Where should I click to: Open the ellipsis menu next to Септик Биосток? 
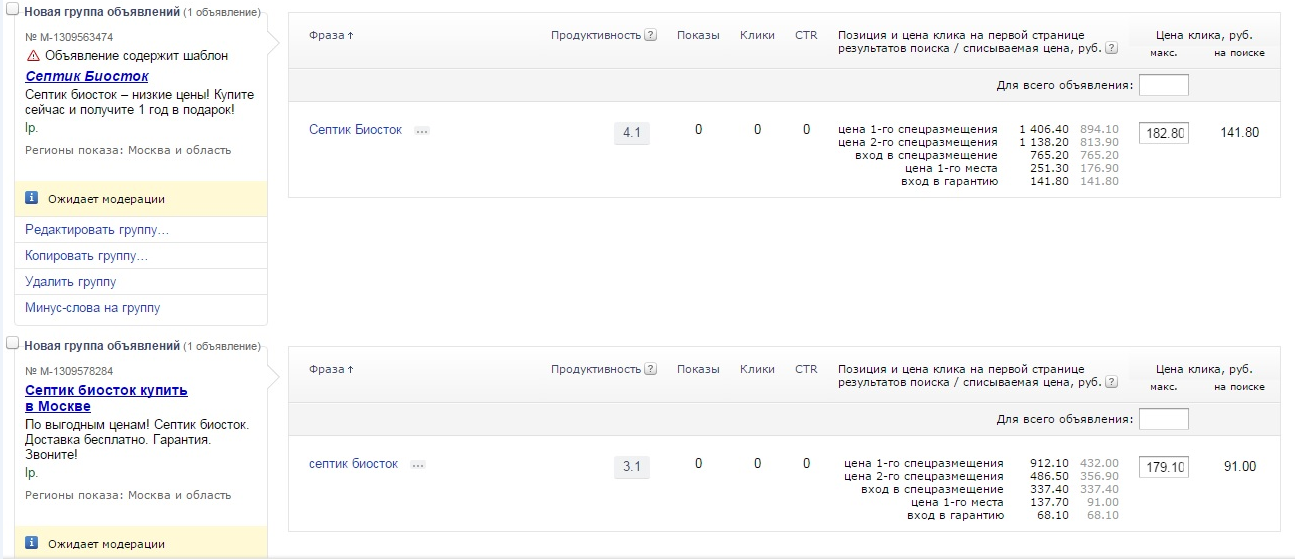422,131
